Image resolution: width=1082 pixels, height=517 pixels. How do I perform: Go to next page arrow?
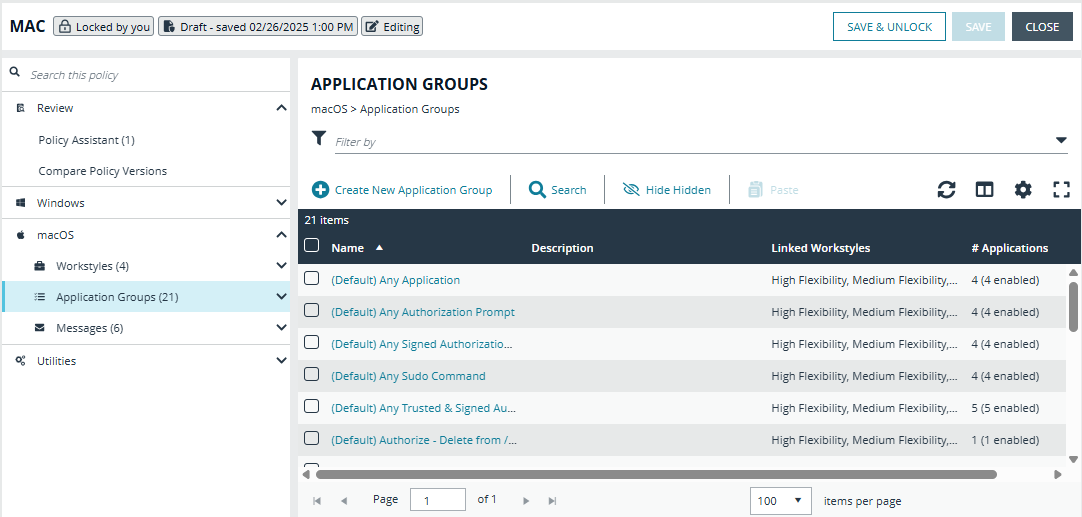(526, 501)
